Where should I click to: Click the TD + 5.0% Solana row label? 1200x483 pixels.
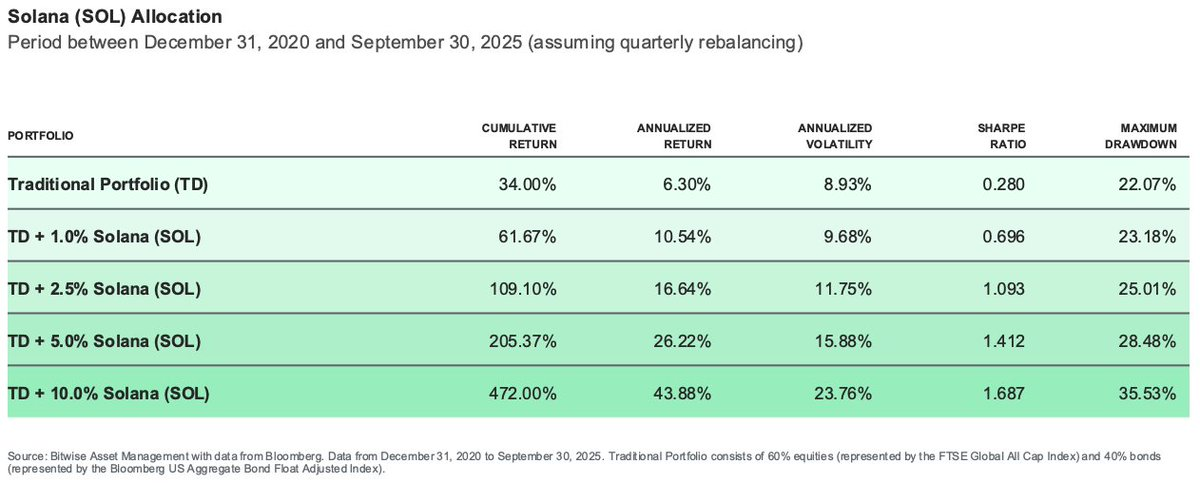coord(104,341)
